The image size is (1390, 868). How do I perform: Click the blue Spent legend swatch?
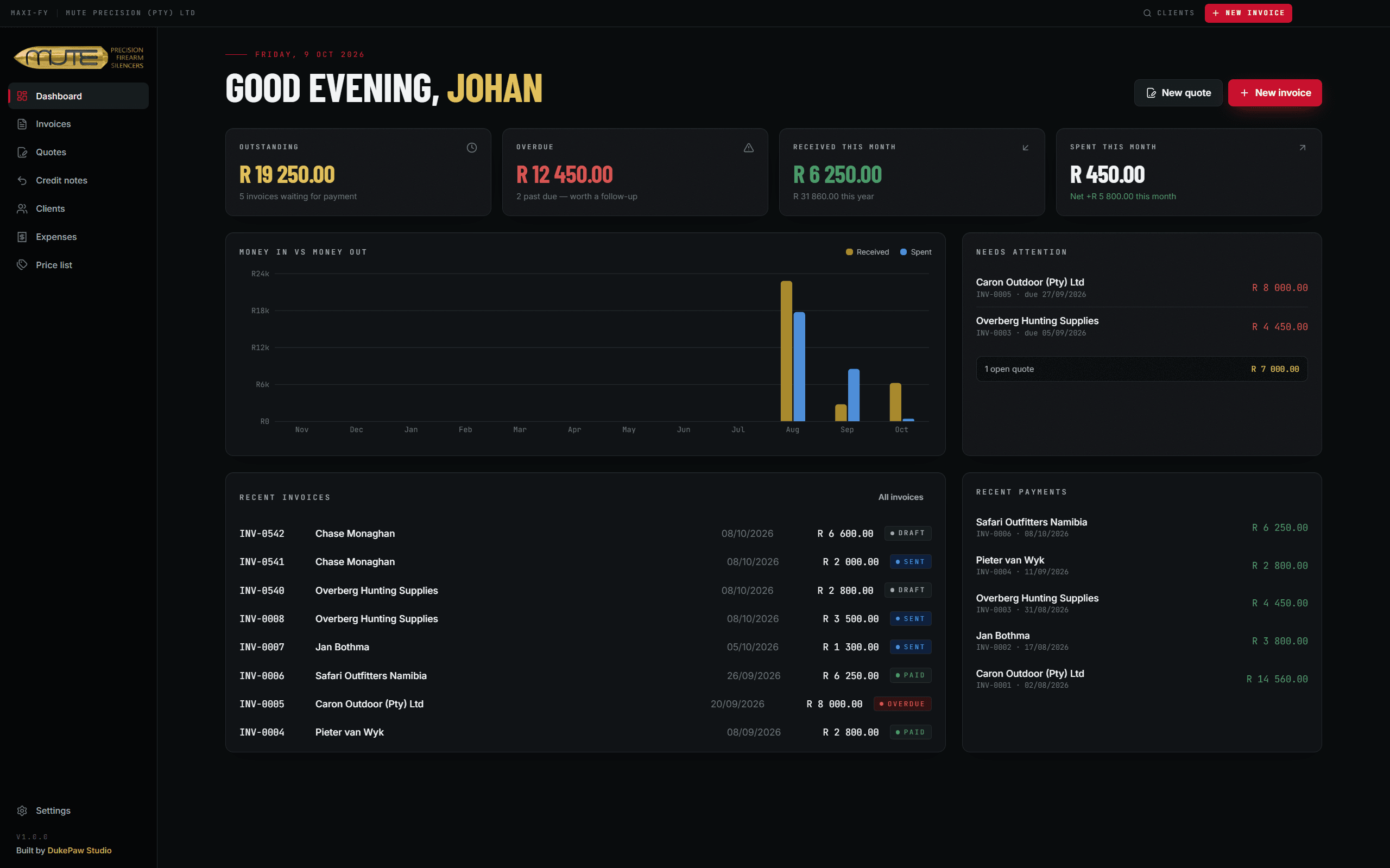903,252
